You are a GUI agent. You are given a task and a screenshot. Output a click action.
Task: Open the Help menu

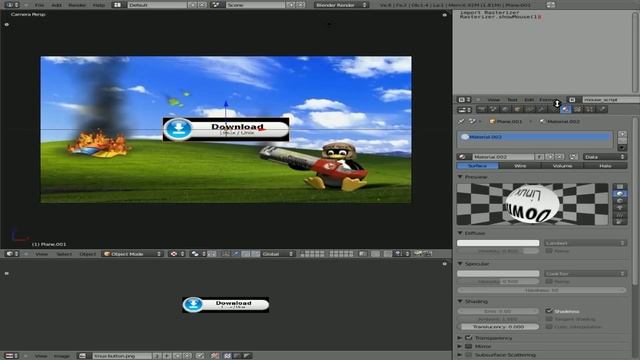click(x=98, y=5)
